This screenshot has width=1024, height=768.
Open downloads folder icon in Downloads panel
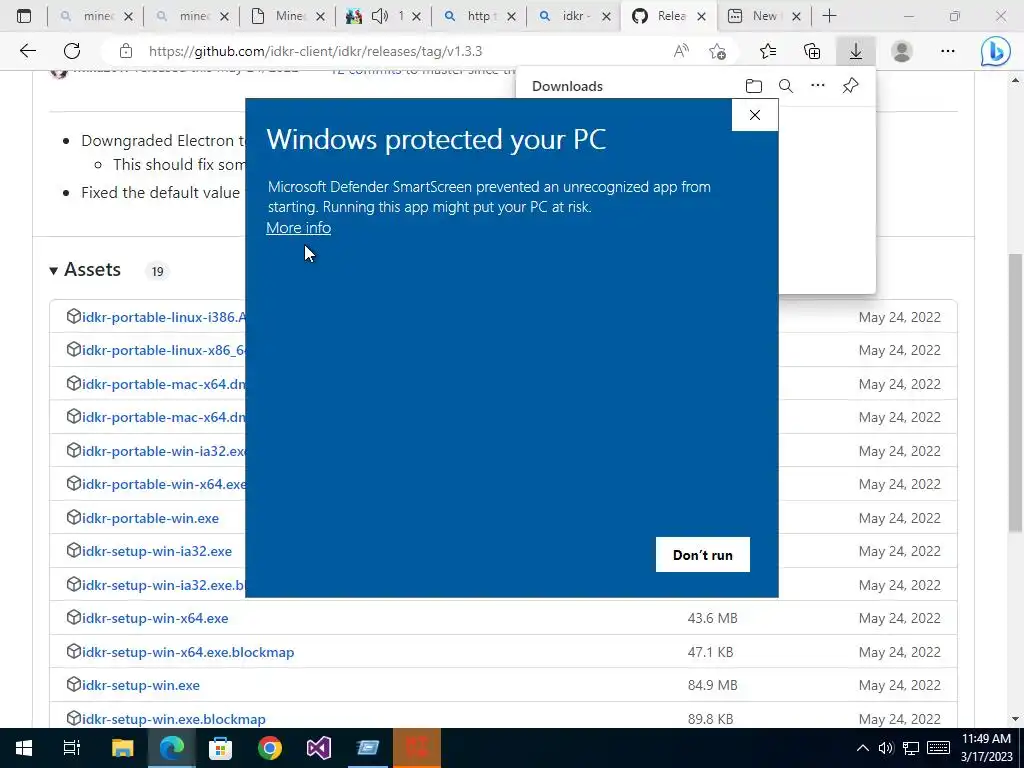point(754,86)
